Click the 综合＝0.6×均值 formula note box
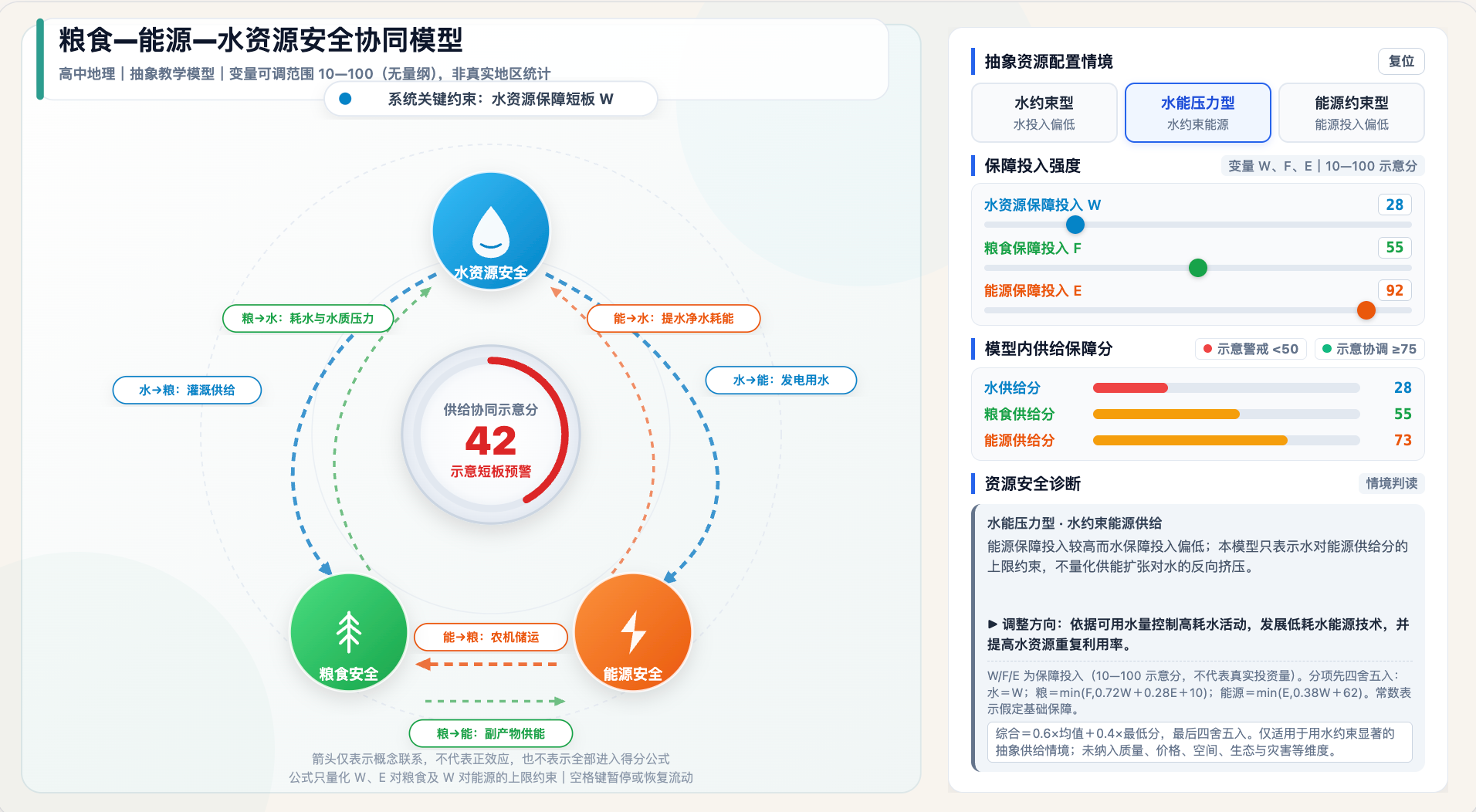 (1200, 742)
